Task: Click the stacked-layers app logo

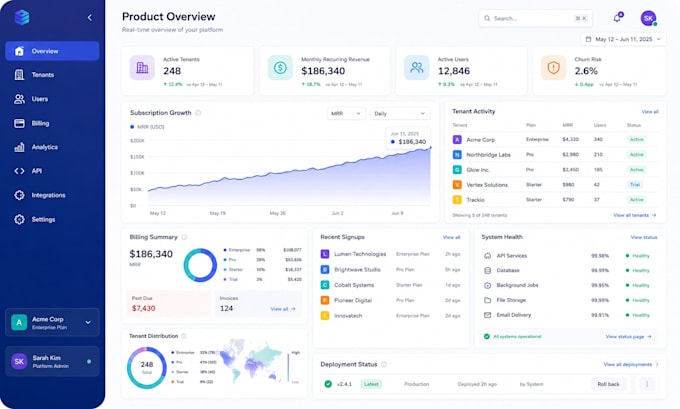Action: (x=22, y=17)
